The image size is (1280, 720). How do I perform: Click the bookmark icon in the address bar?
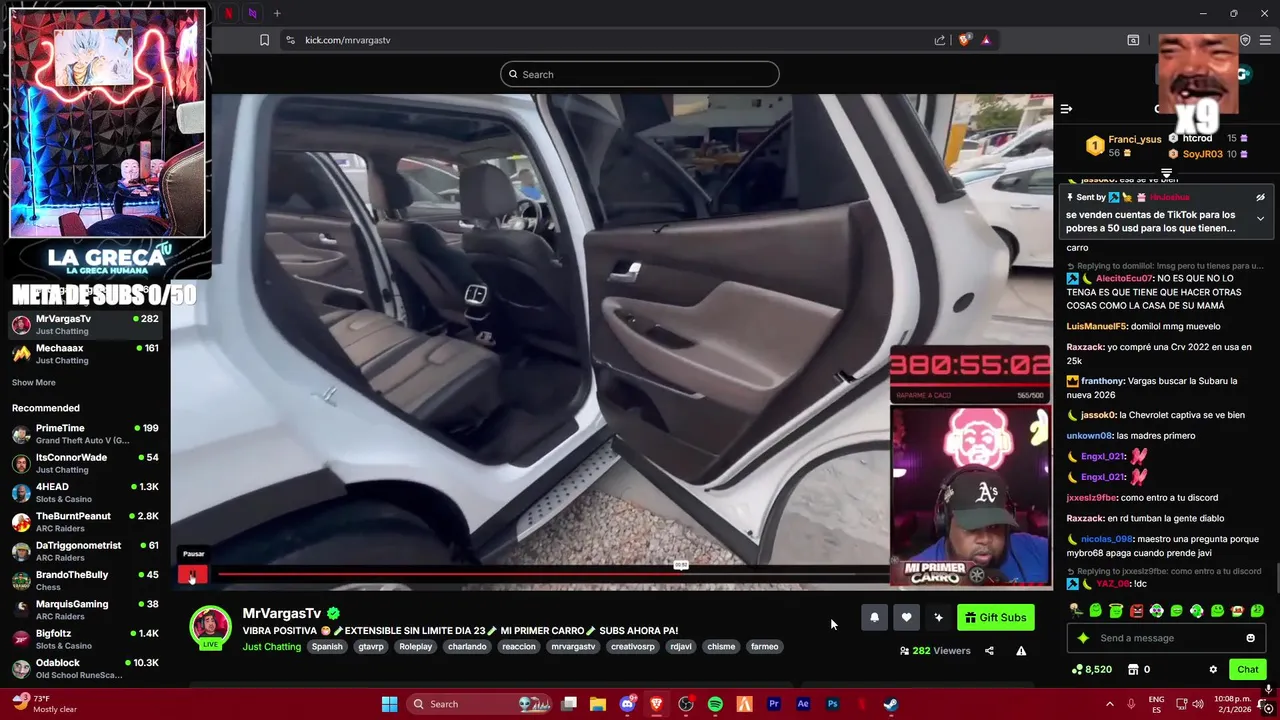tap(264, 40)
